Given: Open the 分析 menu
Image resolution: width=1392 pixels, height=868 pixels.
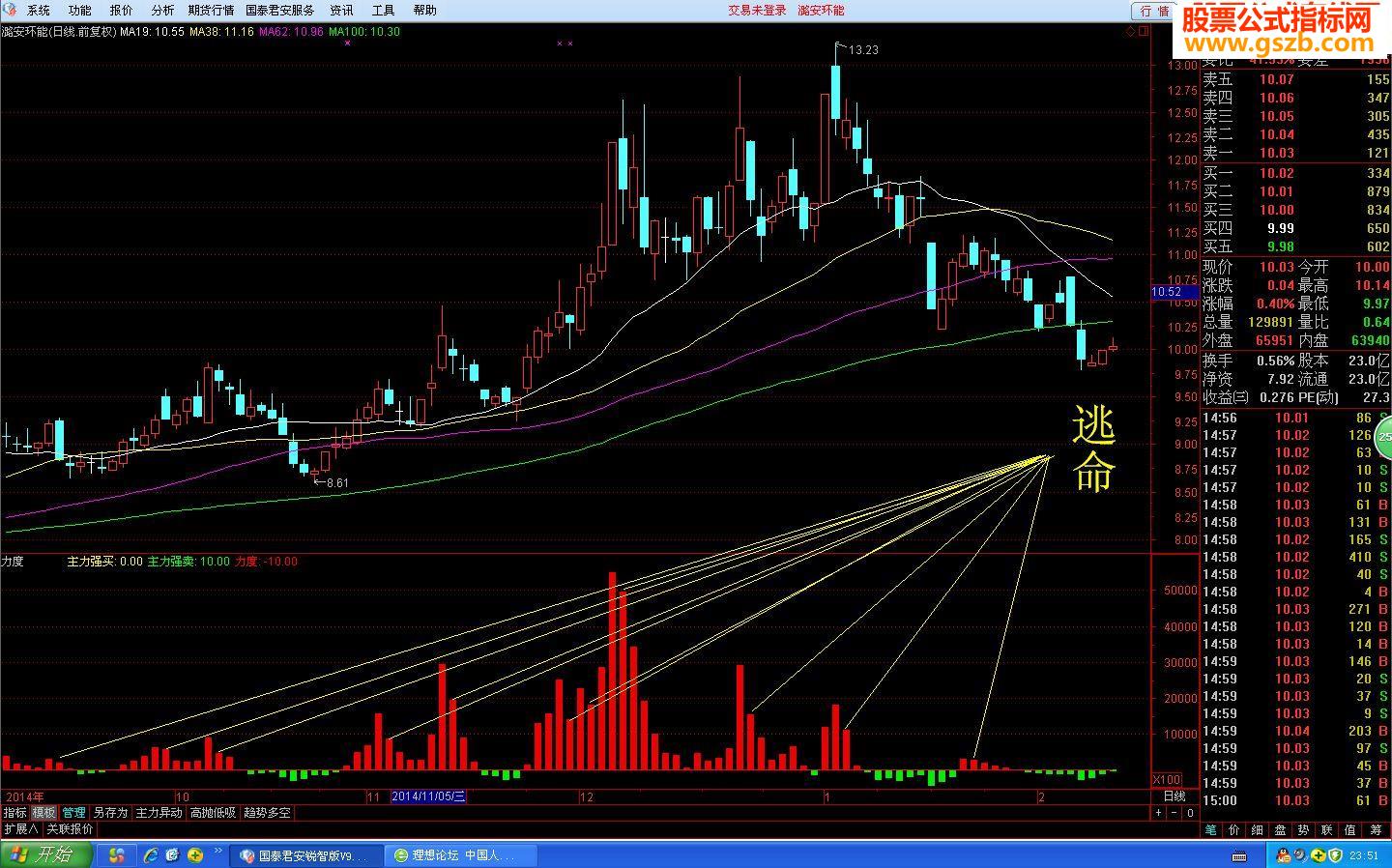Looking at the screenshot, I should coord(163,10).
